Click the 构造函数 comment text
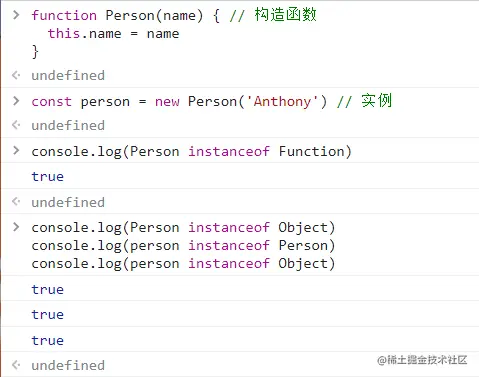The width and height of the screenshot is (479, 377). (x=286, y=15)
